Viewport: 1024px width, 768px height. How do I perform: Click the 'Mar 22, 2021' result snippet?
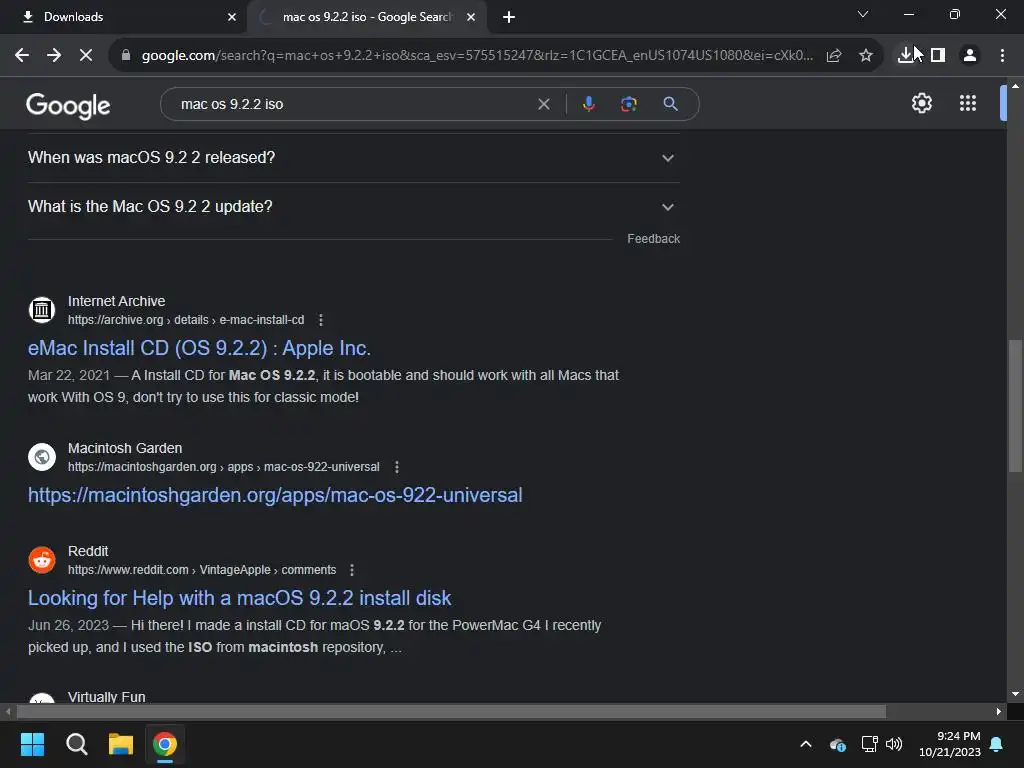[323, 386]
